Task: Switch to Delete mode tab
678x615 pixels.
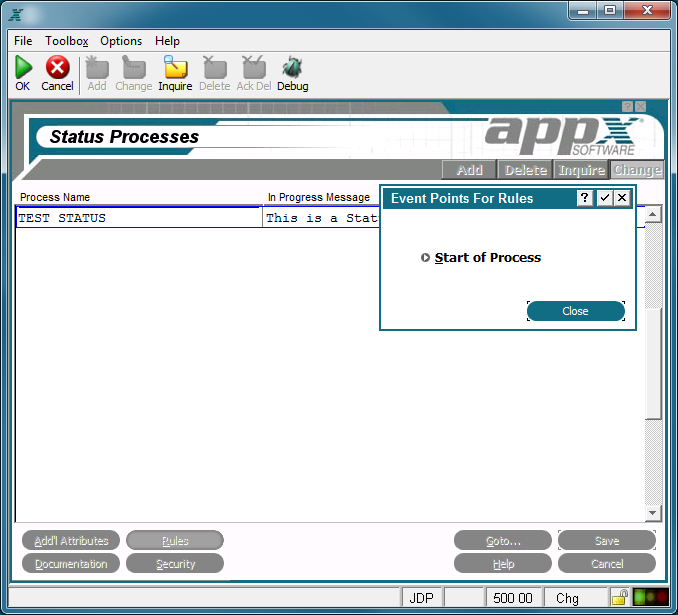Action: (525, 170)
